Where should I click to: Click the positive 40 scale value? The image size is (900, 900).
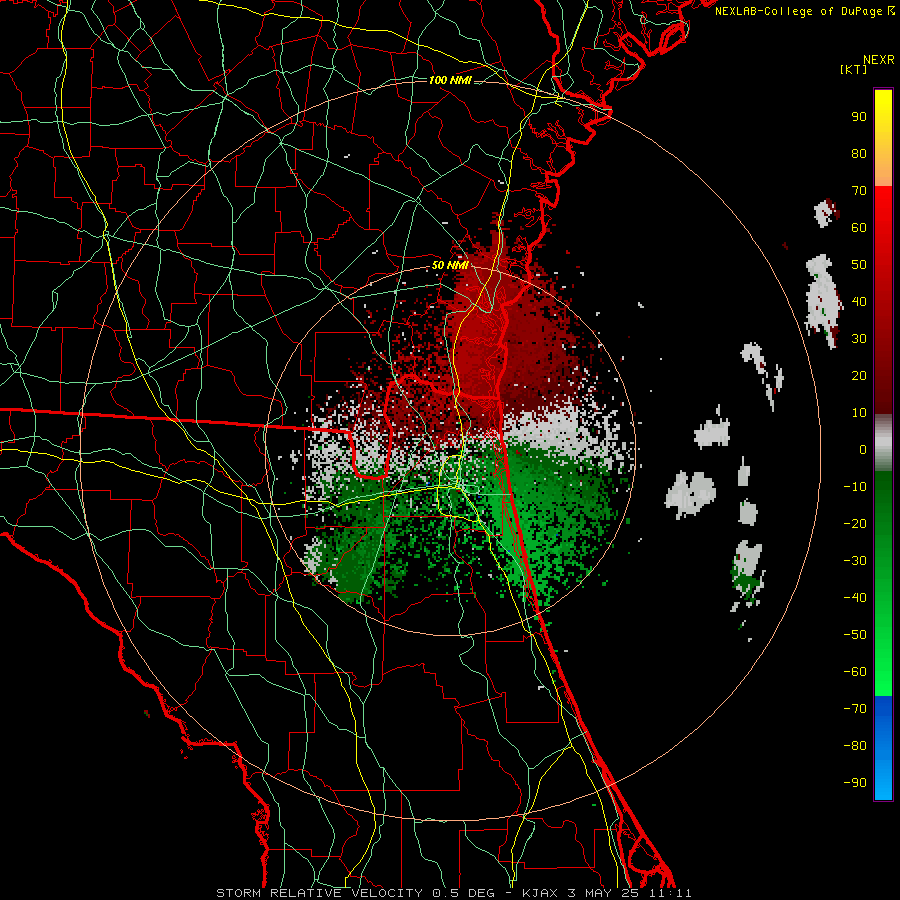(x=859, y=301)
